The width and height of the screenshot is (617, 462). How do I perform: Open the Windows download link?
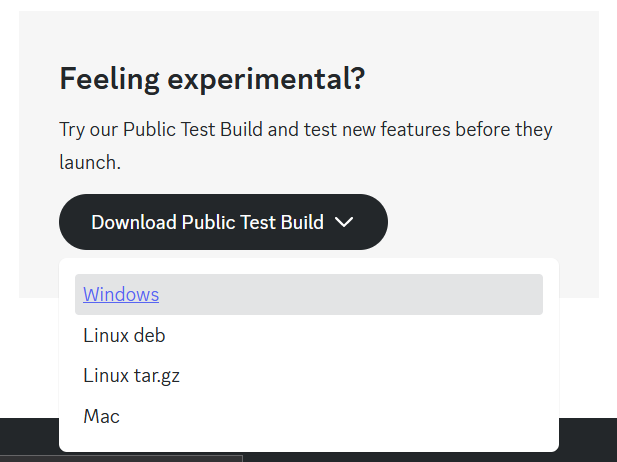(x=121, y=295)
